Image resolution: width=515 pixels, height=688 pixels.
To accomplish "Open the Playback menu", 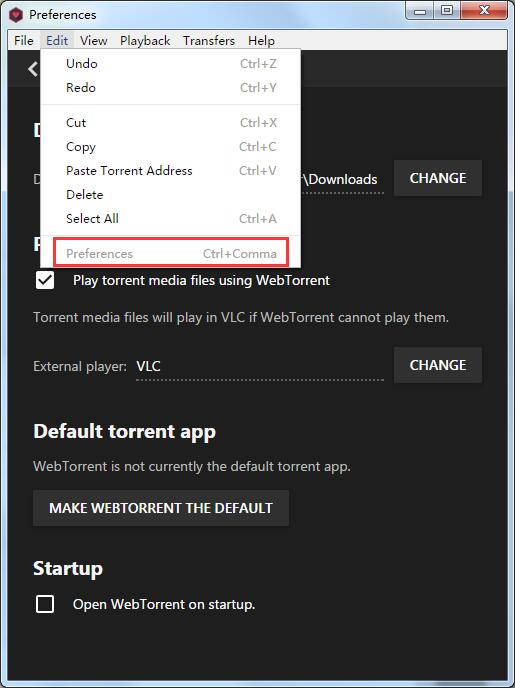I will point(145,40).
